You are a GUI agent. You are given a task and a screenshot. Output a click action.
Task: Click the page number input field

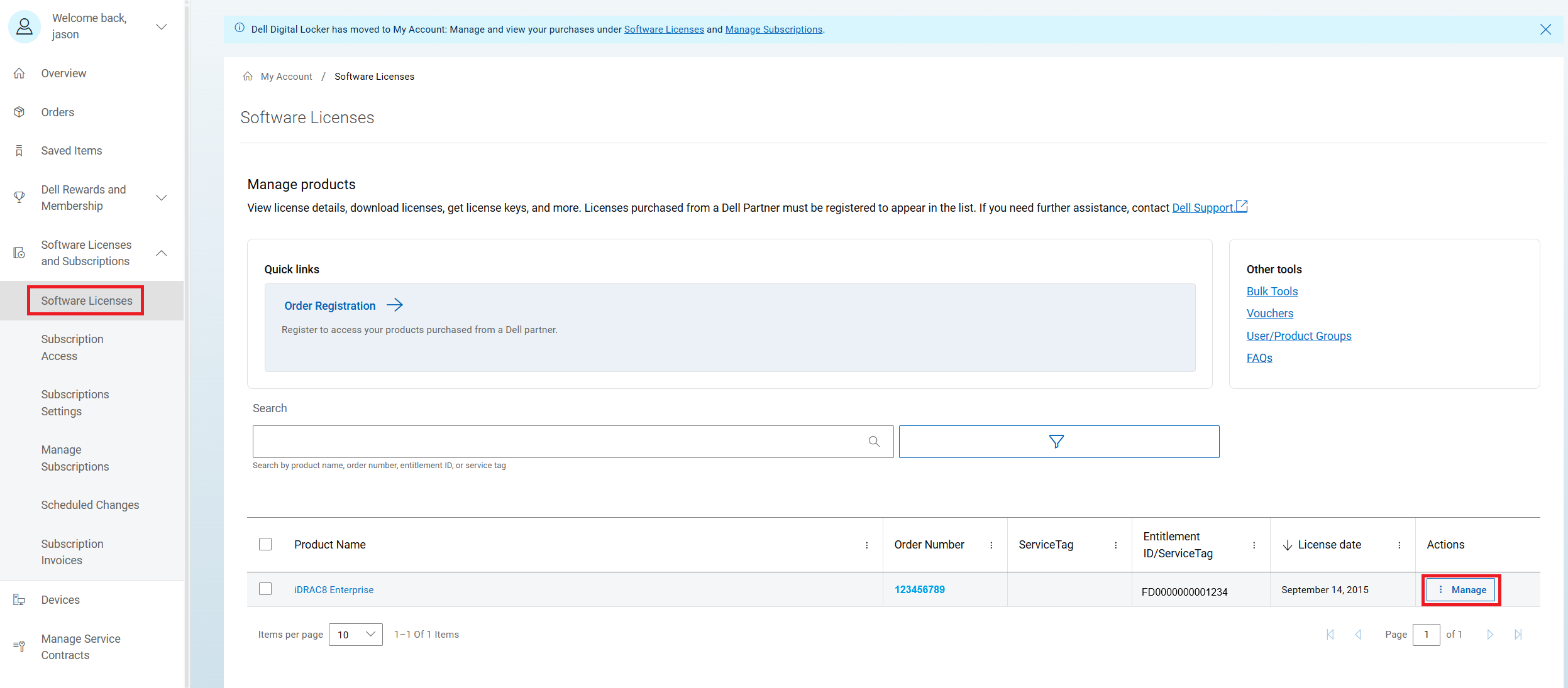(x=1428, y=634)
